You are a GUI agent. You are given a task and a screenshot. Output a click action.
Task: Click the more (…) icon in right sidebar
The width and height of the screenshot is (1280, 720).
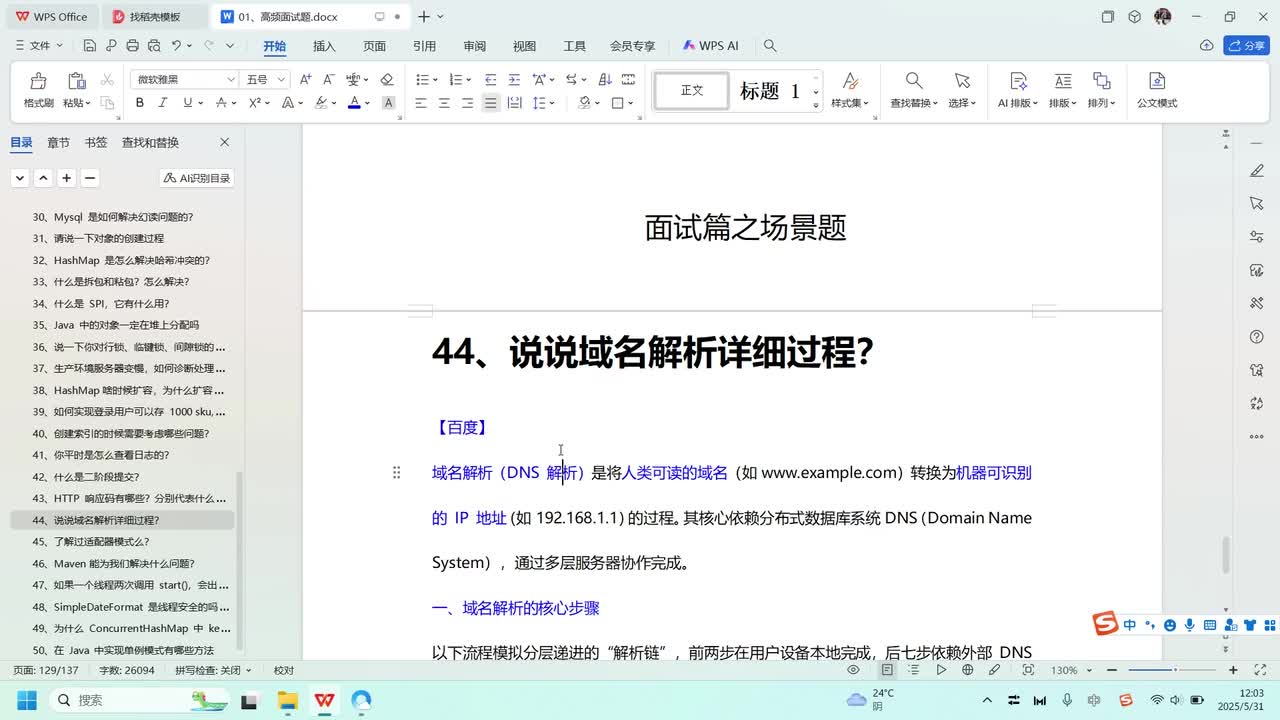(x=1257, y=436)
